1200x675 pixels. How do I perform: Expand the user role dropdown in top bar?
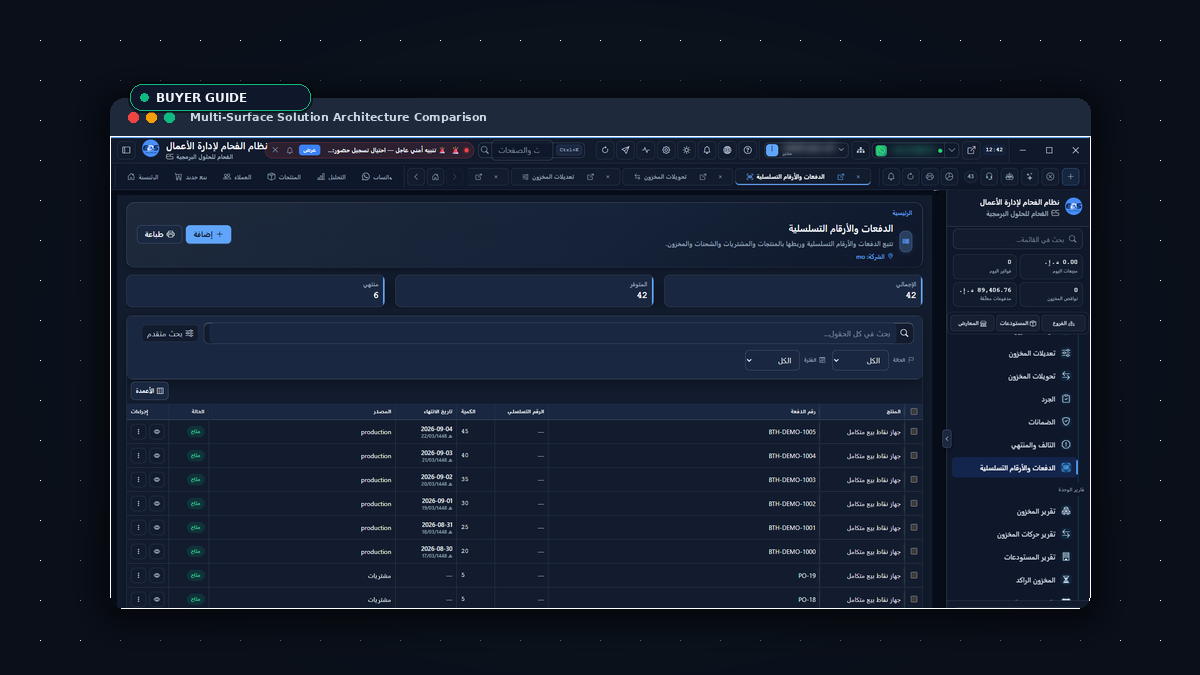pos(841,150)
